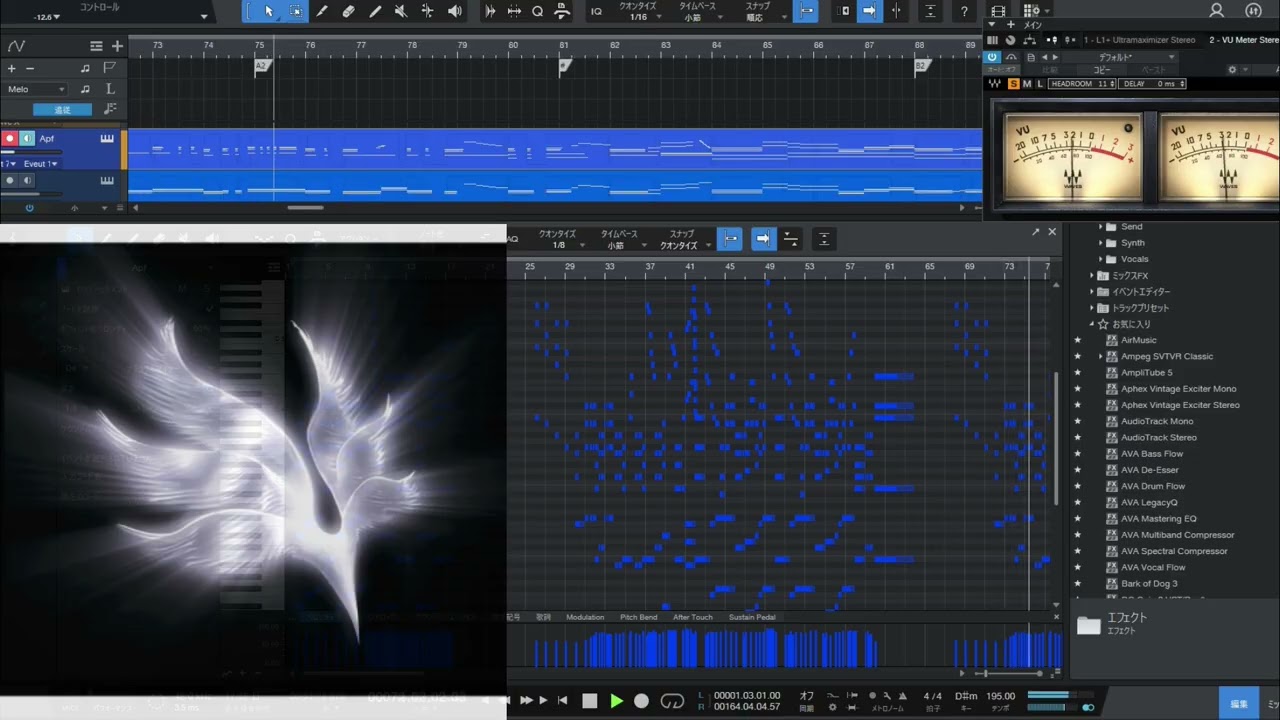Open the user account profile icon
The image size is (1280, 720).
click(1217, 10)
